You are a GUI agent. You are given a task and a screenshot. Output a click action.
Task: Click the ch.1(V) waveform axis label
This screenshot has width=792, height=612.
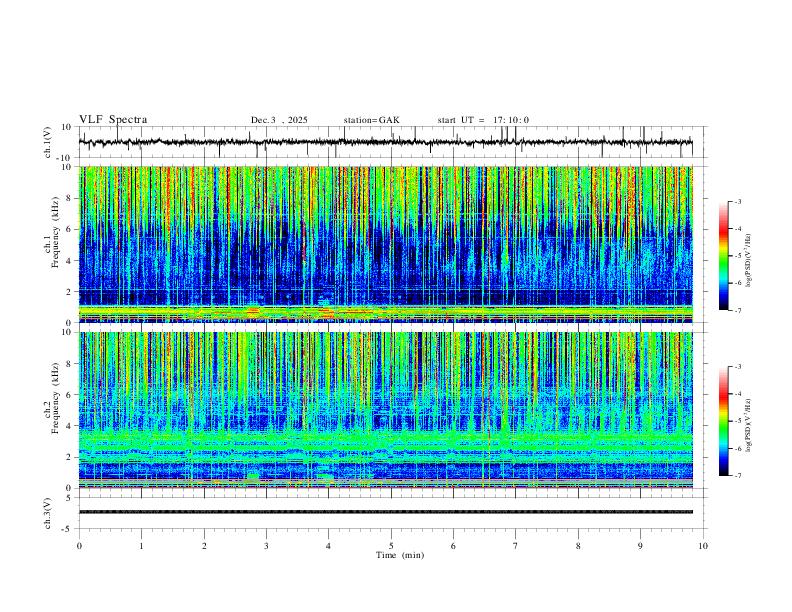48,142
